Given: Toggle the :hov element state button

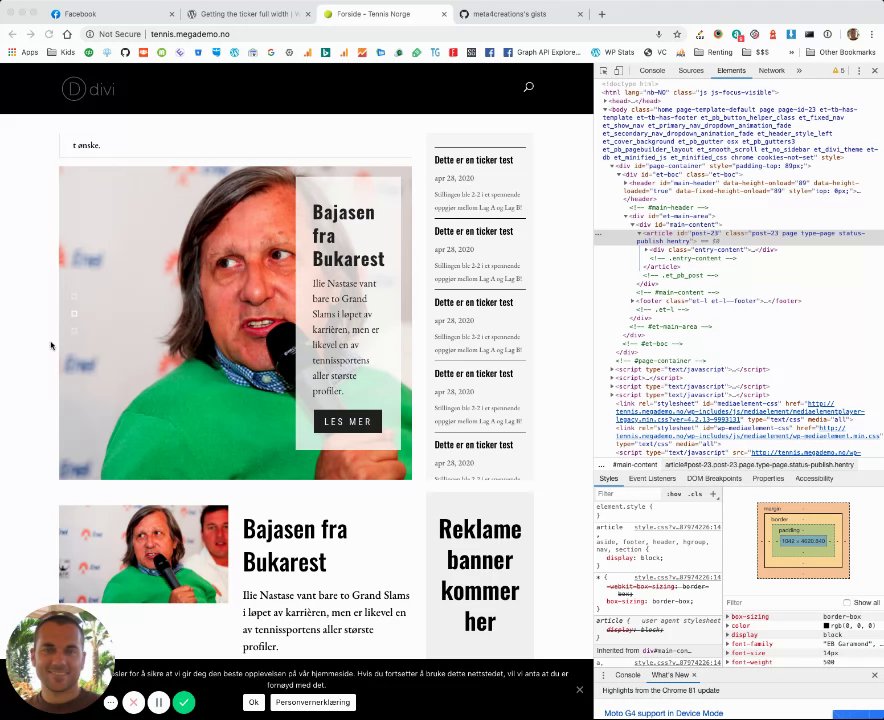Looking at the screenshot, I should click(x=674, y=493).
